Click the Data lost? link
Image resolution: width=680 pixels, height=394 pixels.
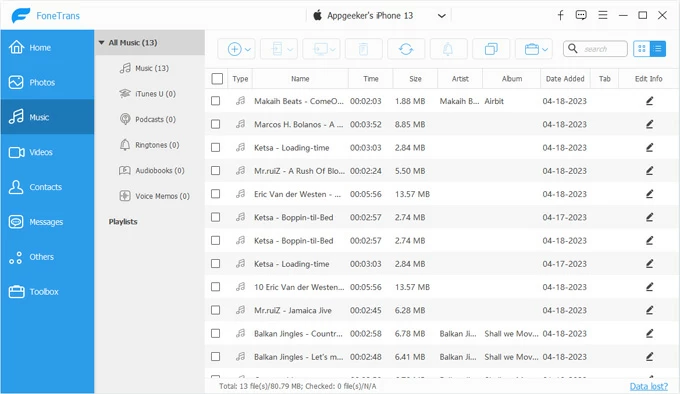pos(649,386)
